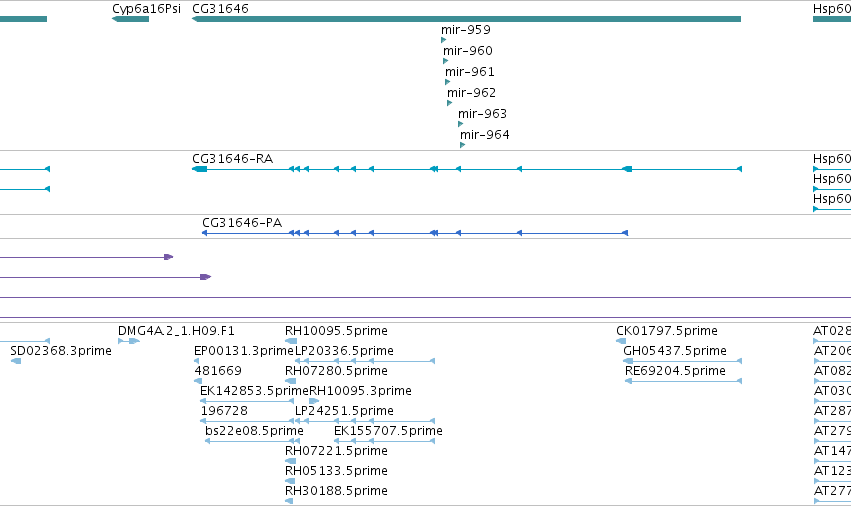This screenshot has width=851, height=506.
Task: Select the mir-959 microRNA marker
Action: point(443,40)
